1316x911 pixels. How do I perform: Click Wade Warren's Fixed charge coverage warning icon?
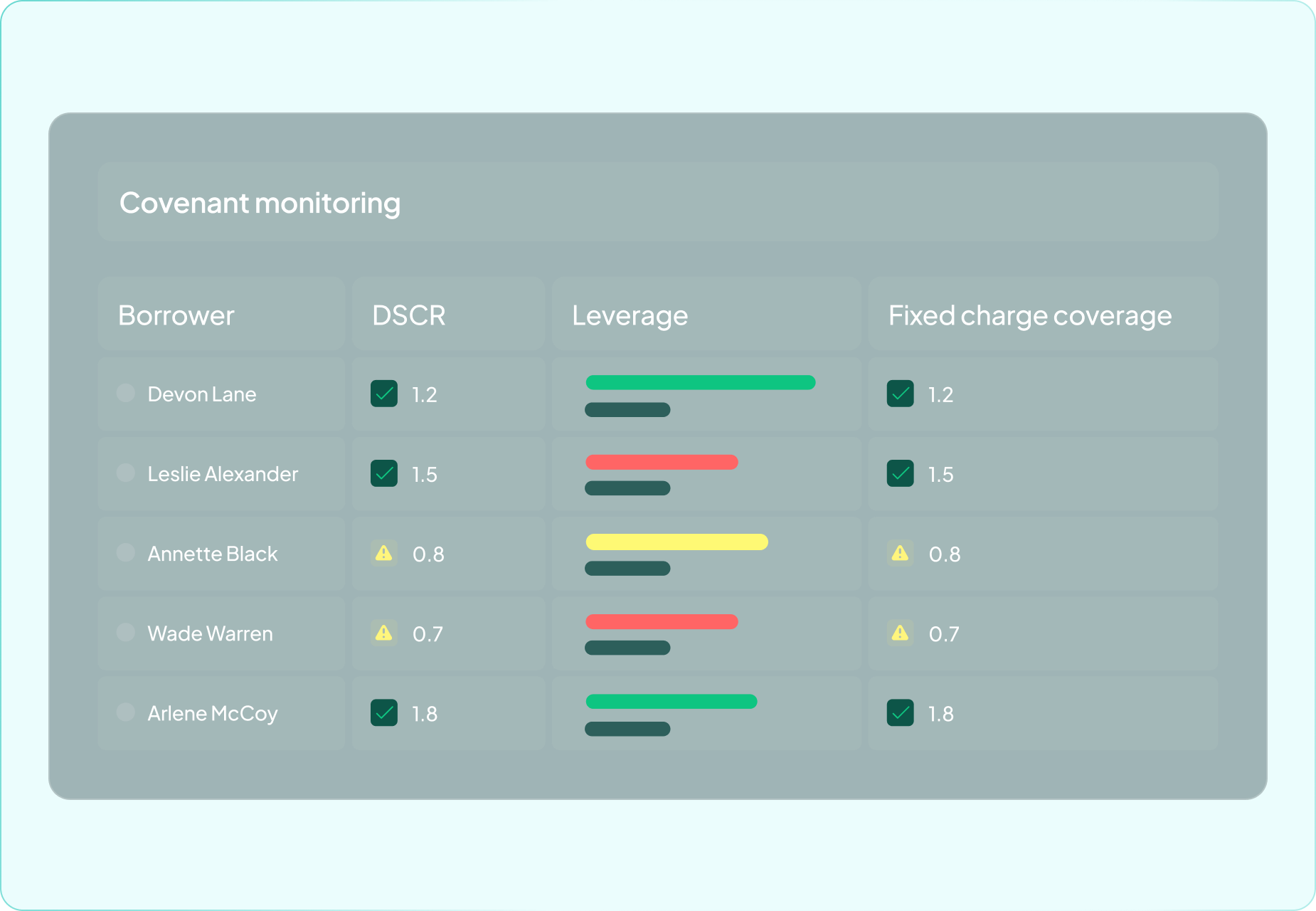901,633
